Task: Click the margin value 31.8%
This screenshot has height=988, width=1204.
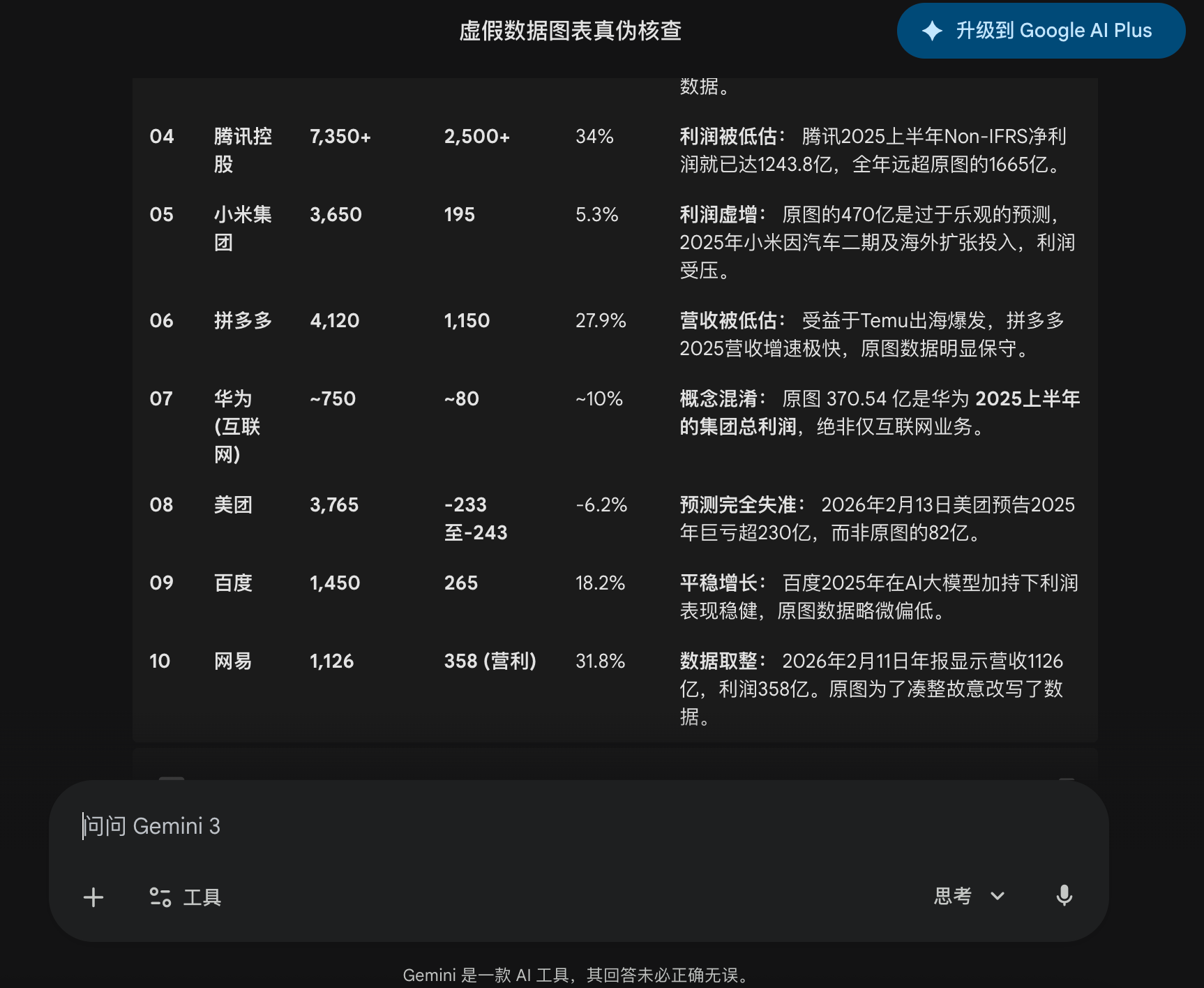Action: 600,661
